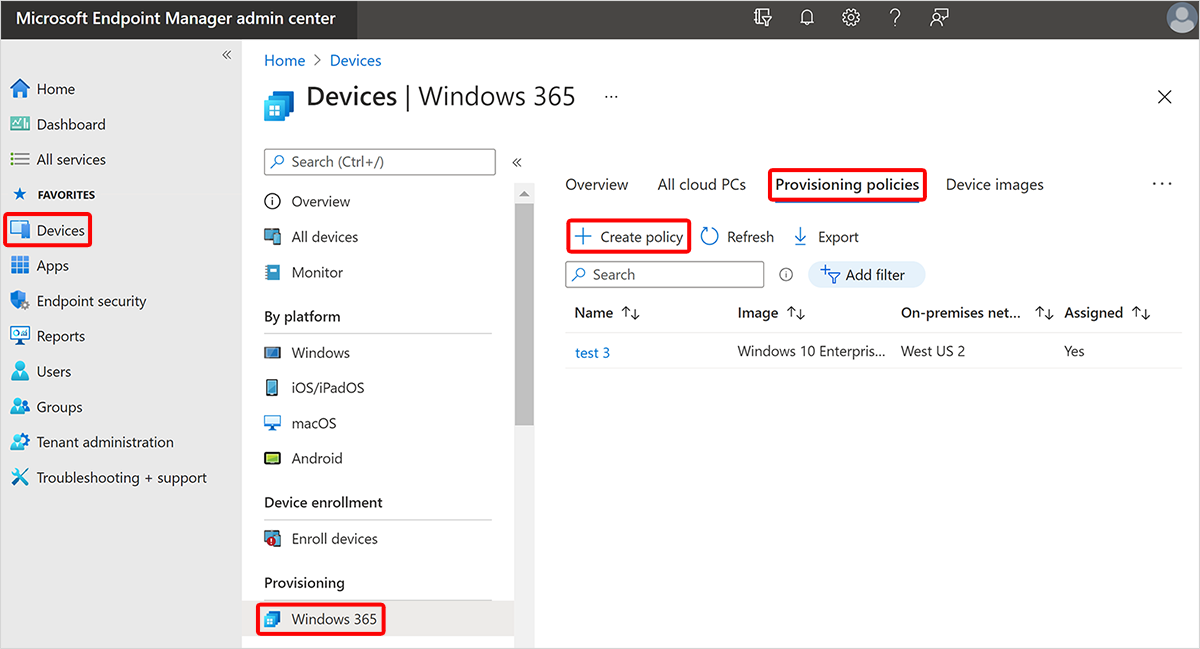Viewport: 1200px width, 649px height.
Task: Collapse the Devices side menu
Action: [x=517, y=162]
